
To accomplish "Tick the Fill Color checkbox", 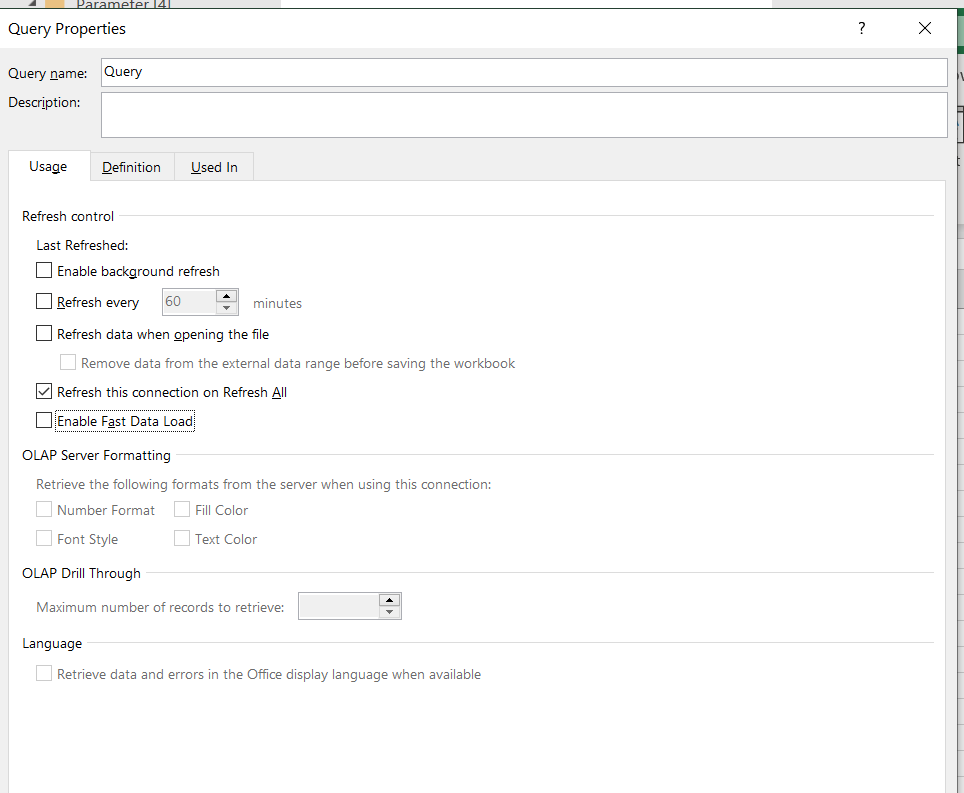I will (x=182, y=510).
